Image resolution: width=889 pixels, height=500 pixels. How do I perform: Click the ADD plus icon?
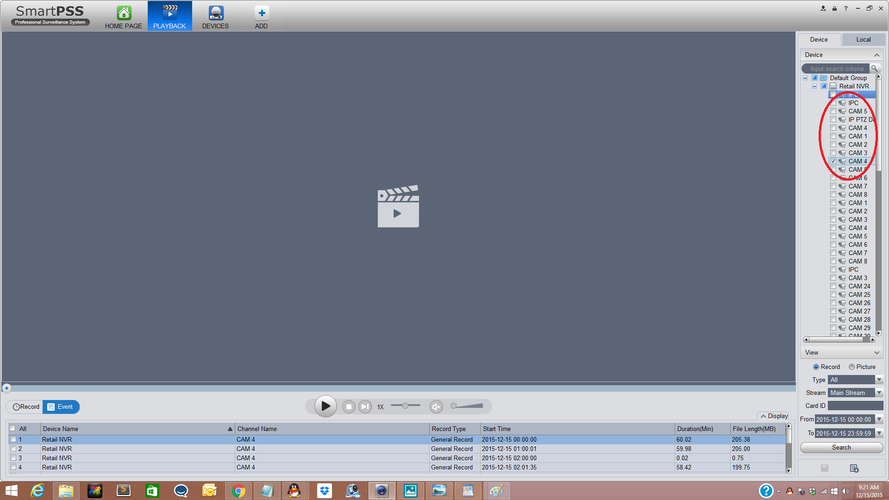tap(261, 13)
